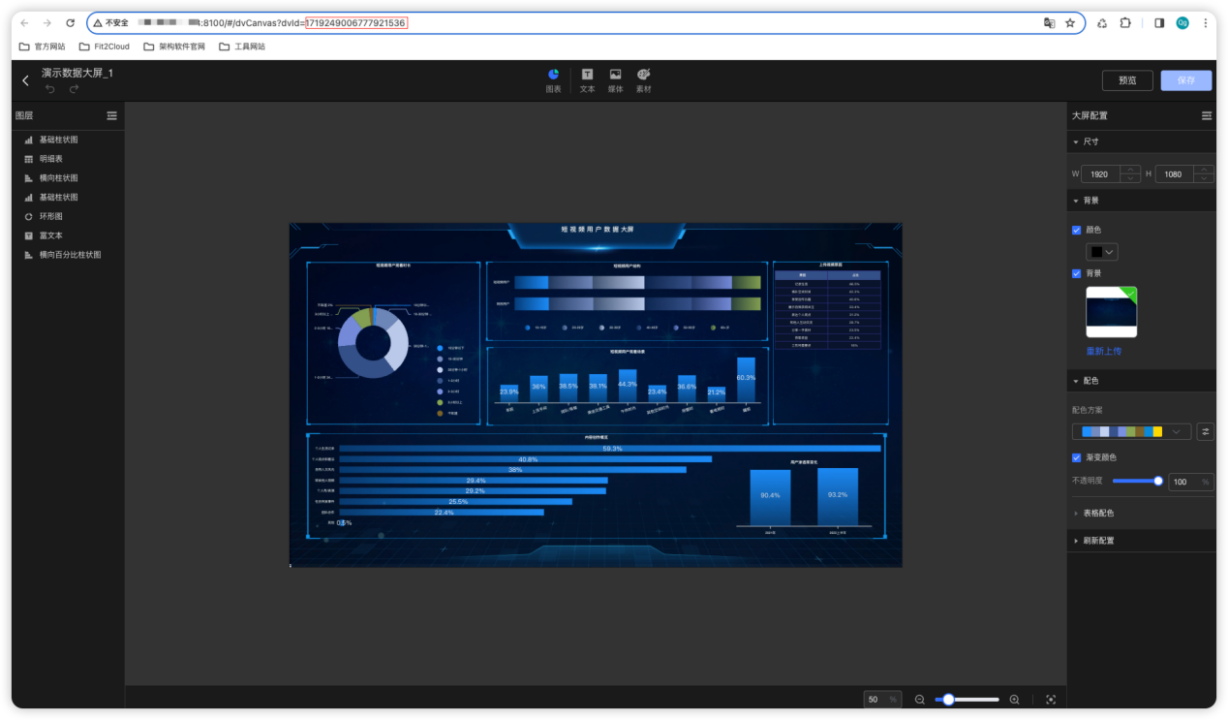Screen dimensions: 1228x720
Task: Select the 横向百分比柱状图 layer
Action: point(67,255)
